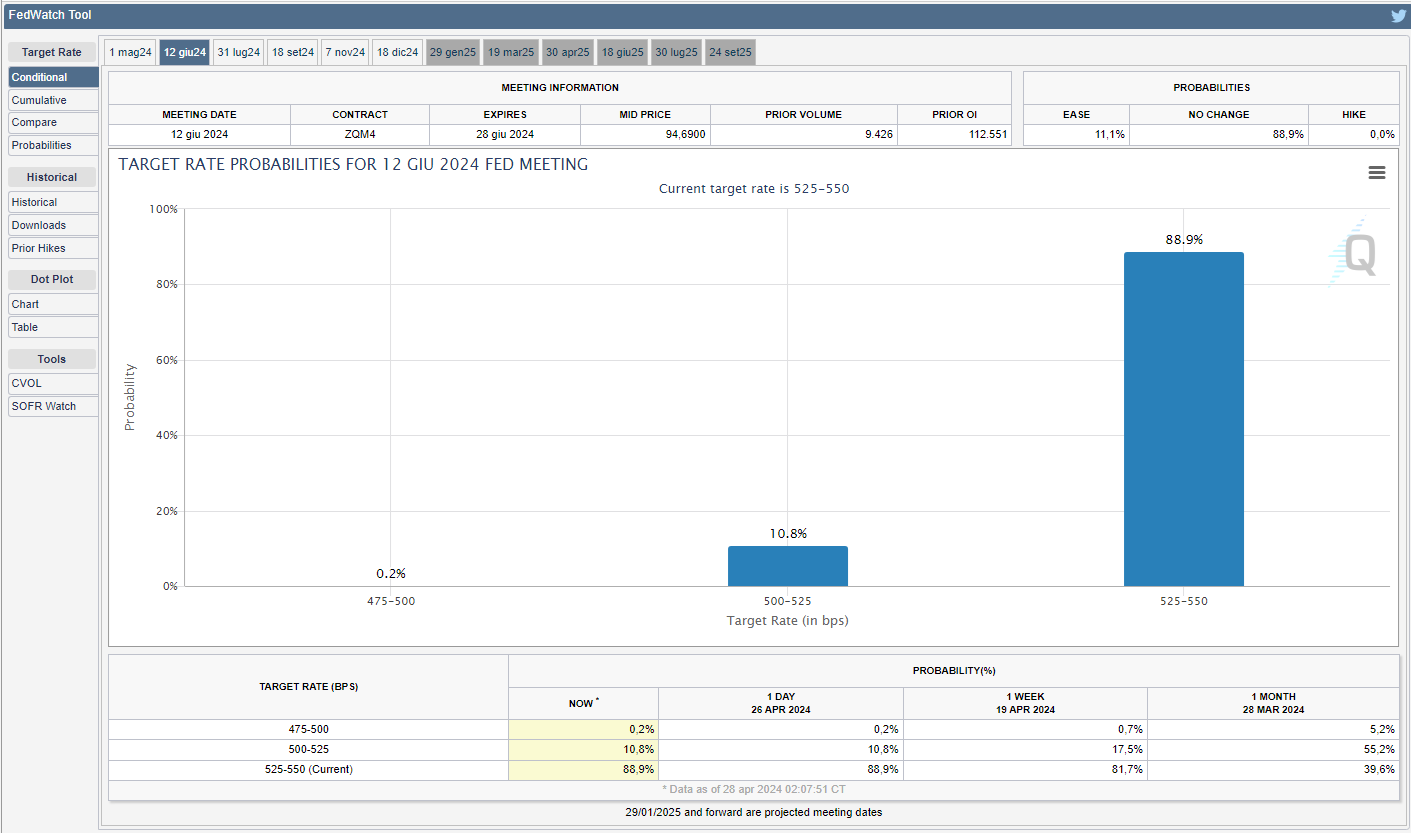1411x833 pixels.
Task: Open the chart hamburger menu
Action: pos(1377,173)
